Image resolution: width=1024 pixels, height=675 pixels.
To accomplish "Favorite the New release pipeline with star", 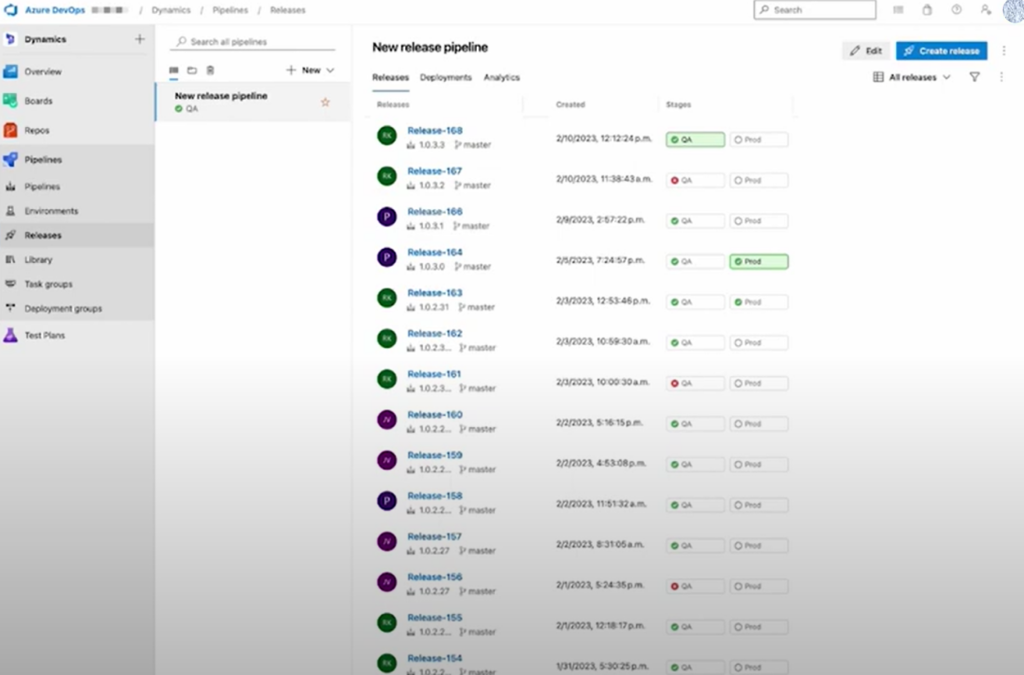I will coord(325,102).
